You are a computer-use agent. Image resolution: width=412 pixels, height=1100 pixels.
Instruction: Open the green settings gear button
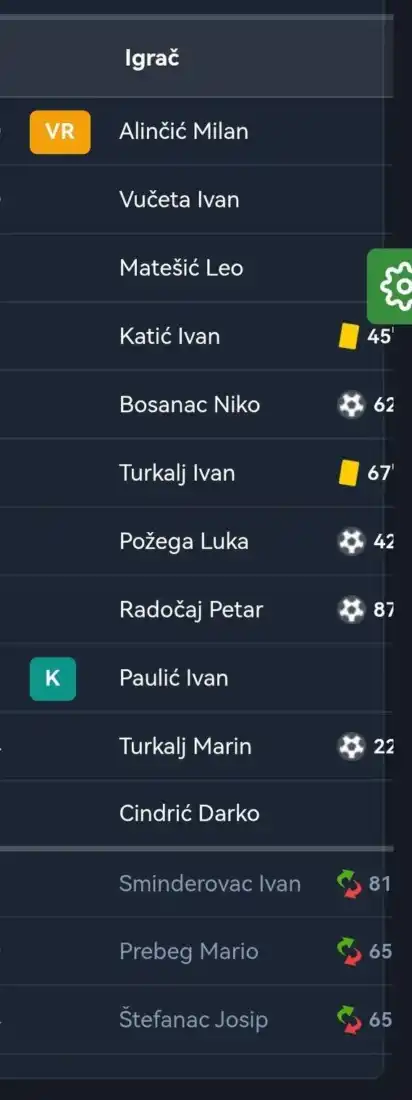[x=391, y=286]
